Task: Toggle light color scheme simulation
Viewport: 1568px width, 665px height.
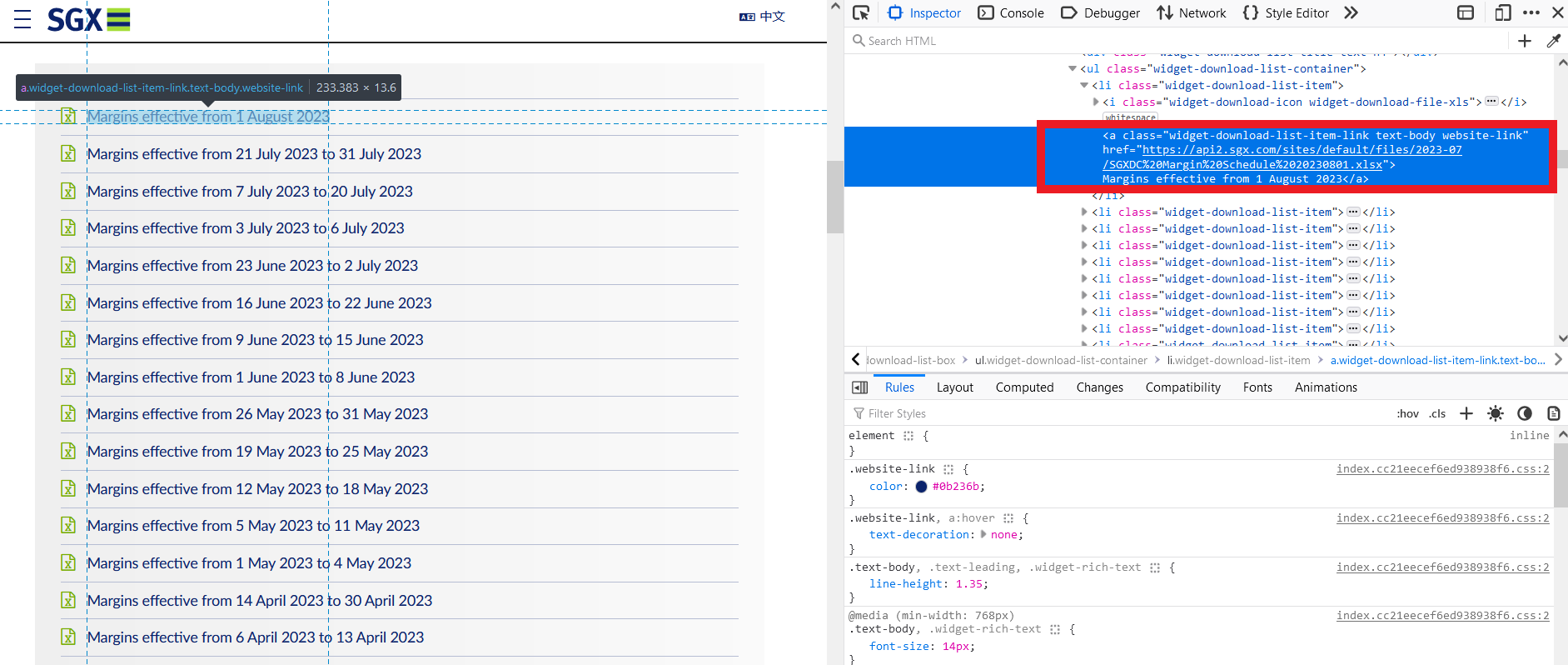Action: pos(1496,413)
